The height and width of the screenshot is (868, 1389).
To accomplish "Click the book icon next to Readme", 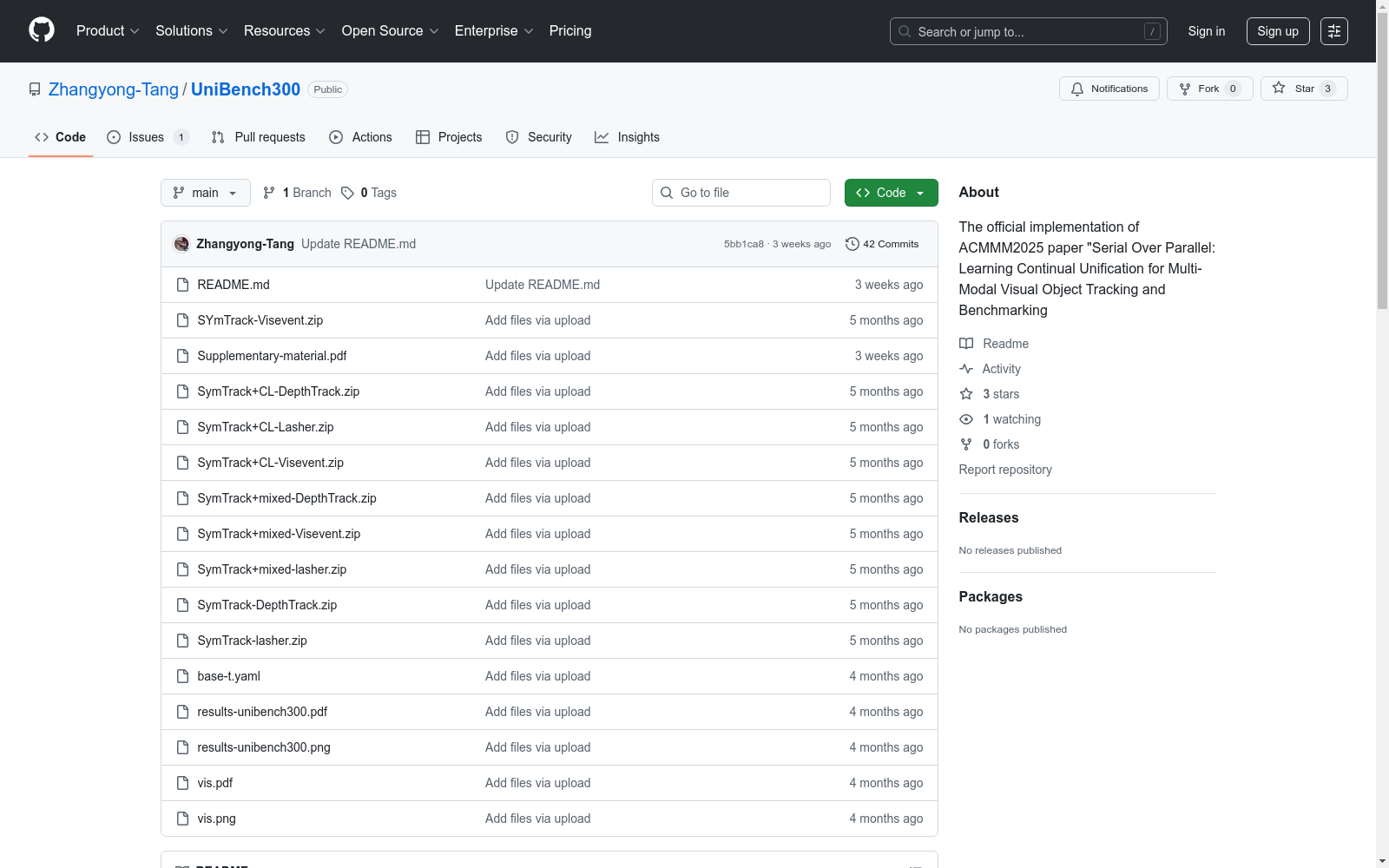I will [966, 344].
